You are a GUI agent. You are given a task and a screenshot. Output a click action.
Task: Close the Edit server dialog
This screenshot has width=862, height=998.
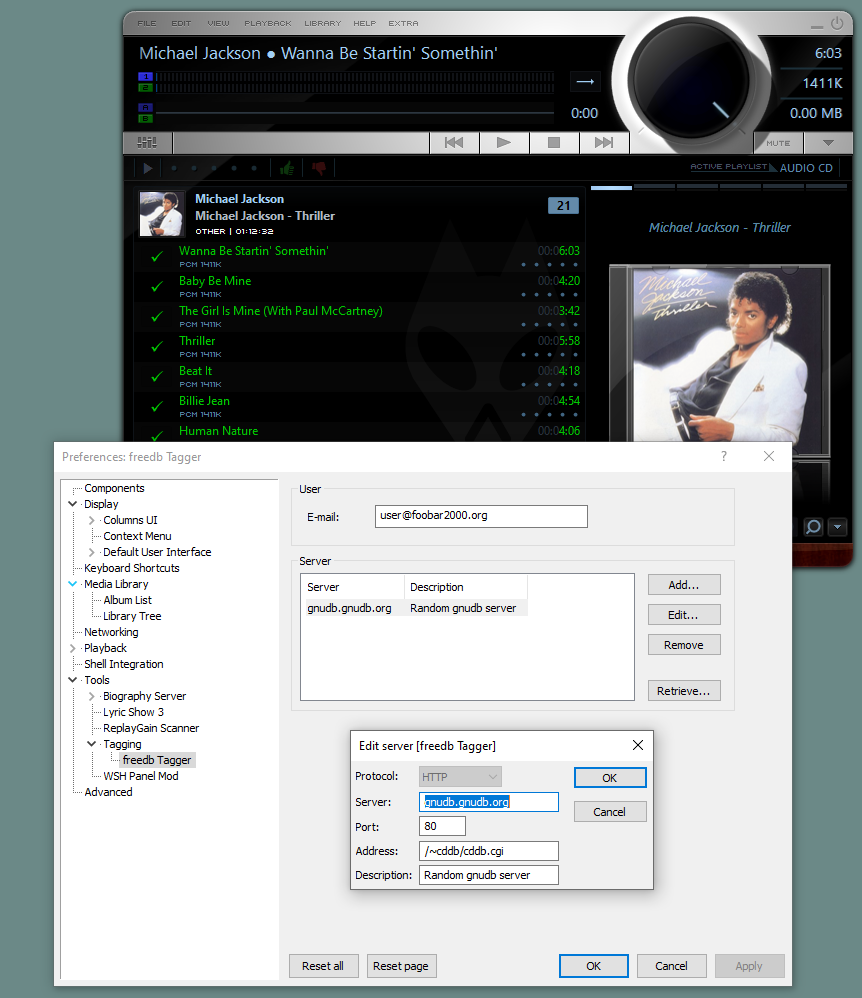(638, 745)
